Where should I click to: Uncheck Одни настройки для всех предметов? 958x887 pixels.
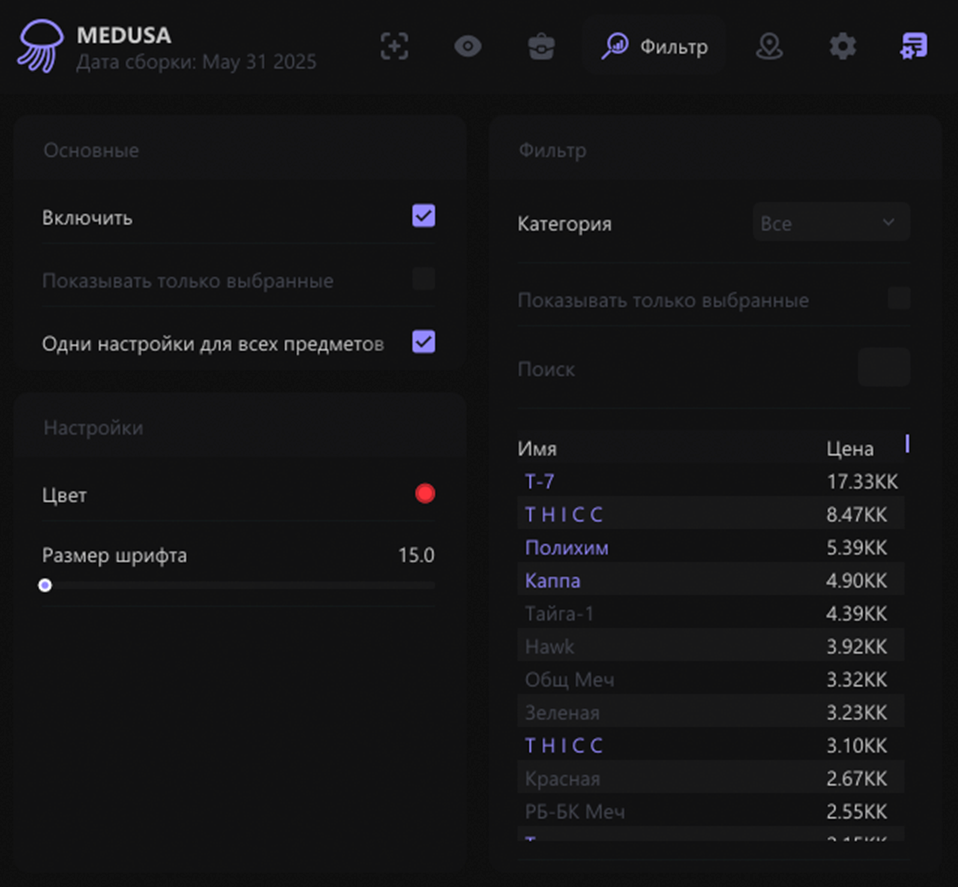tap(424, 343)
